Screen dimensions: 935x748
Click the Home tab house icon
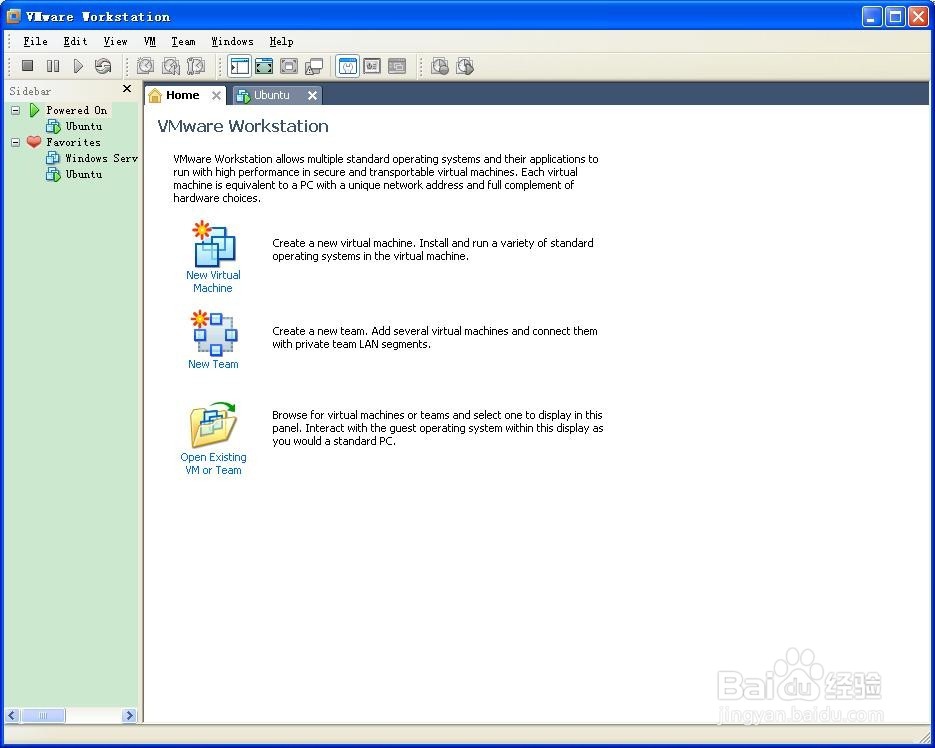coord(155,95)
